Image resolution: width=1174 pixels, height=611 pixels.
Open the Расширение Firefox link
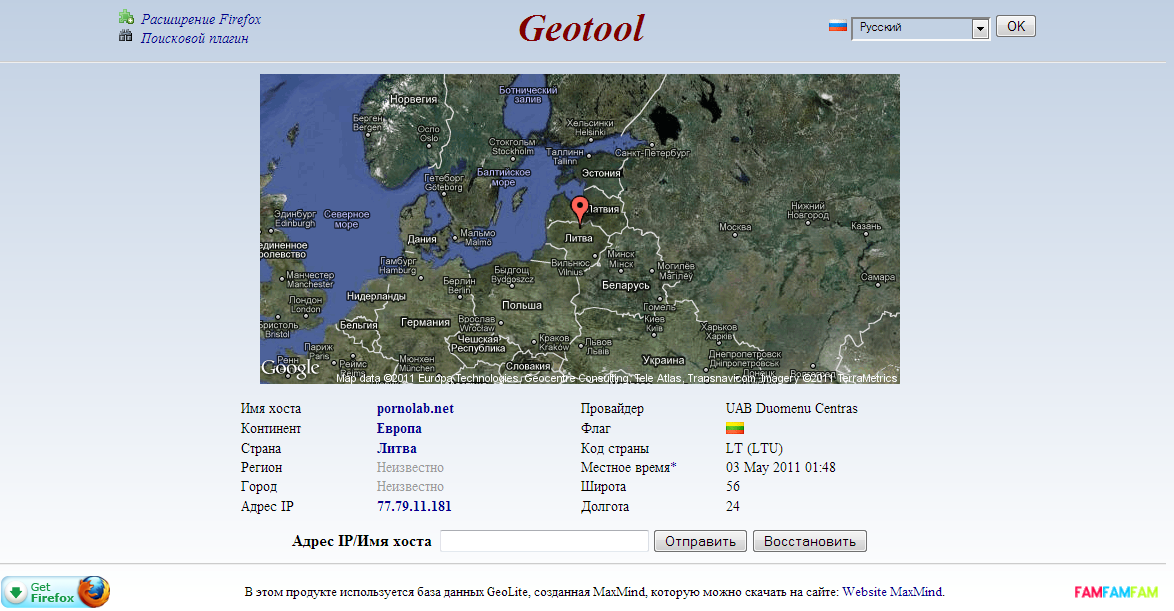tap(201, 19)
